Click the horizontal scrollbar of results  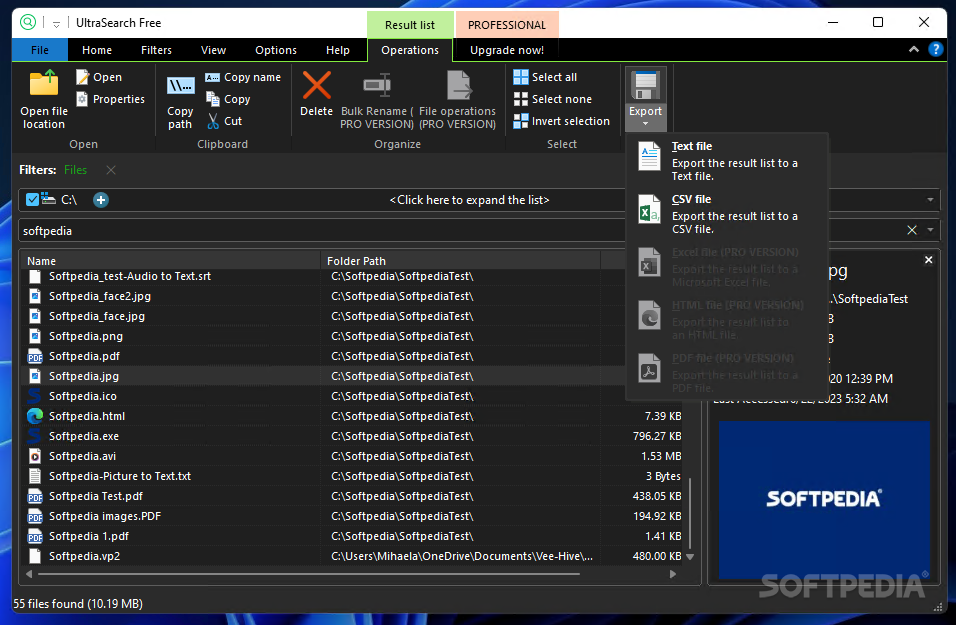coord(309,574)
